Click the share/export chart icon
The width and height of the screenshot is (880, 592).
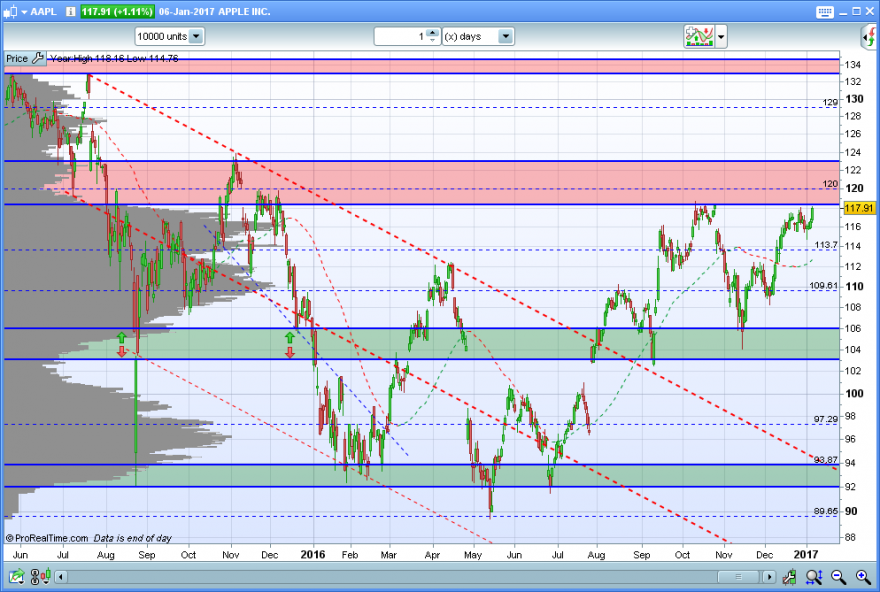16,576
